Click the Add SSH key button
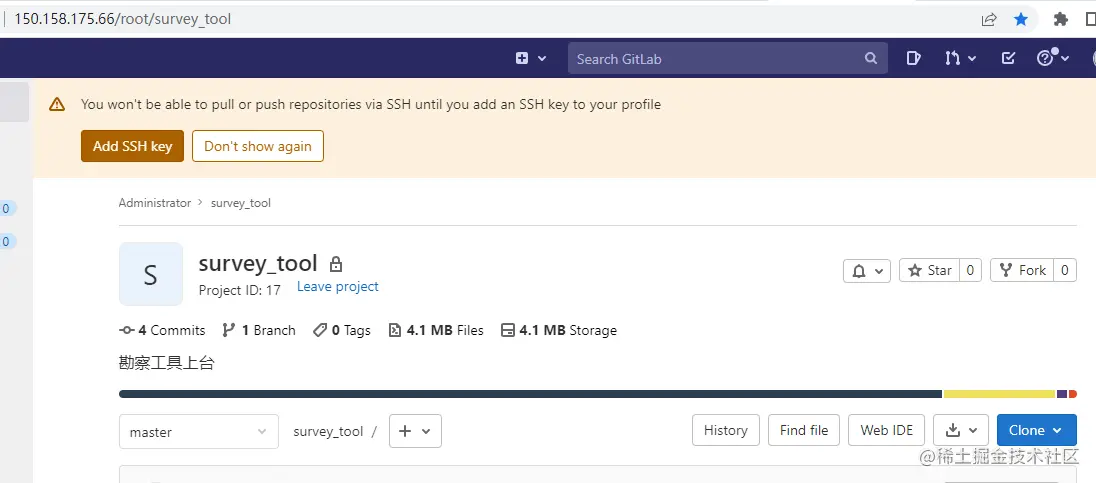 pos(132,146)
